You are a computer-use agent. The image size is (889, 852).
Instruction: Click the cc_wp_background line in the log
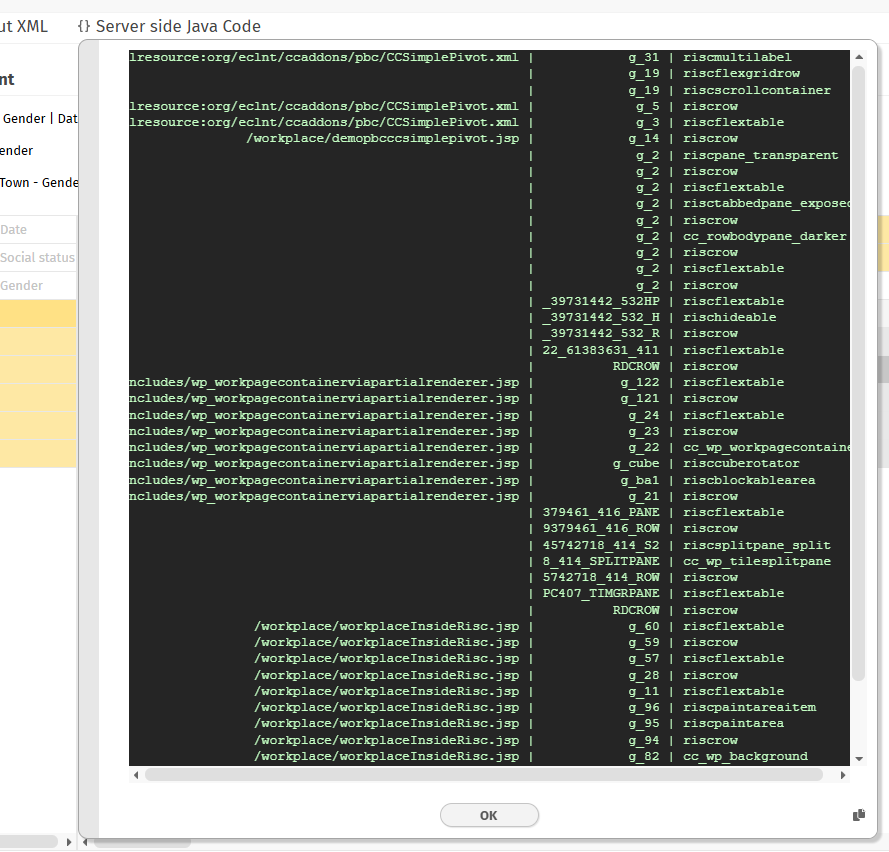point(744,756)
